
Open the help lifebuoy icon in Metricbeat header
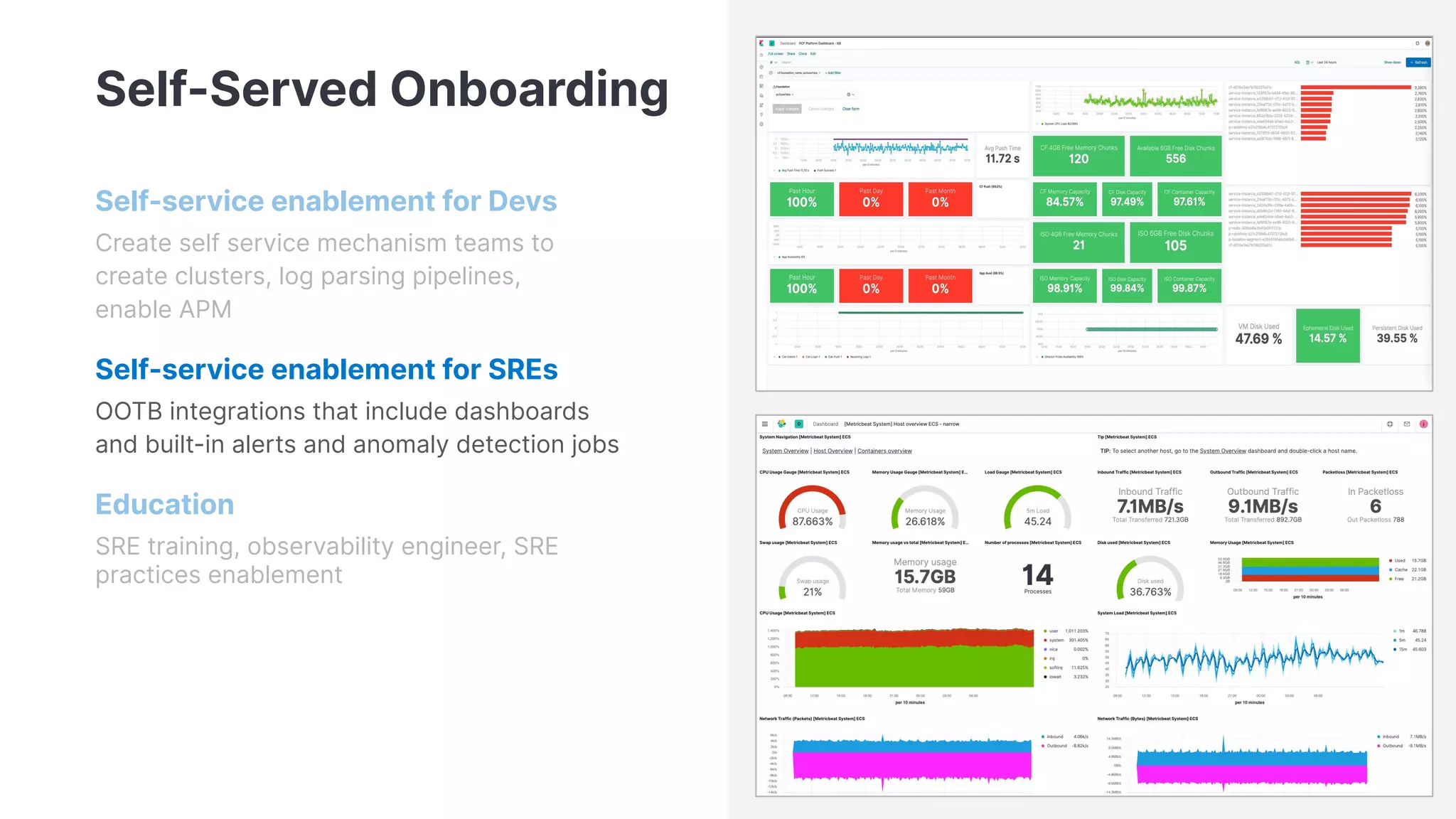click(1390, 424)
